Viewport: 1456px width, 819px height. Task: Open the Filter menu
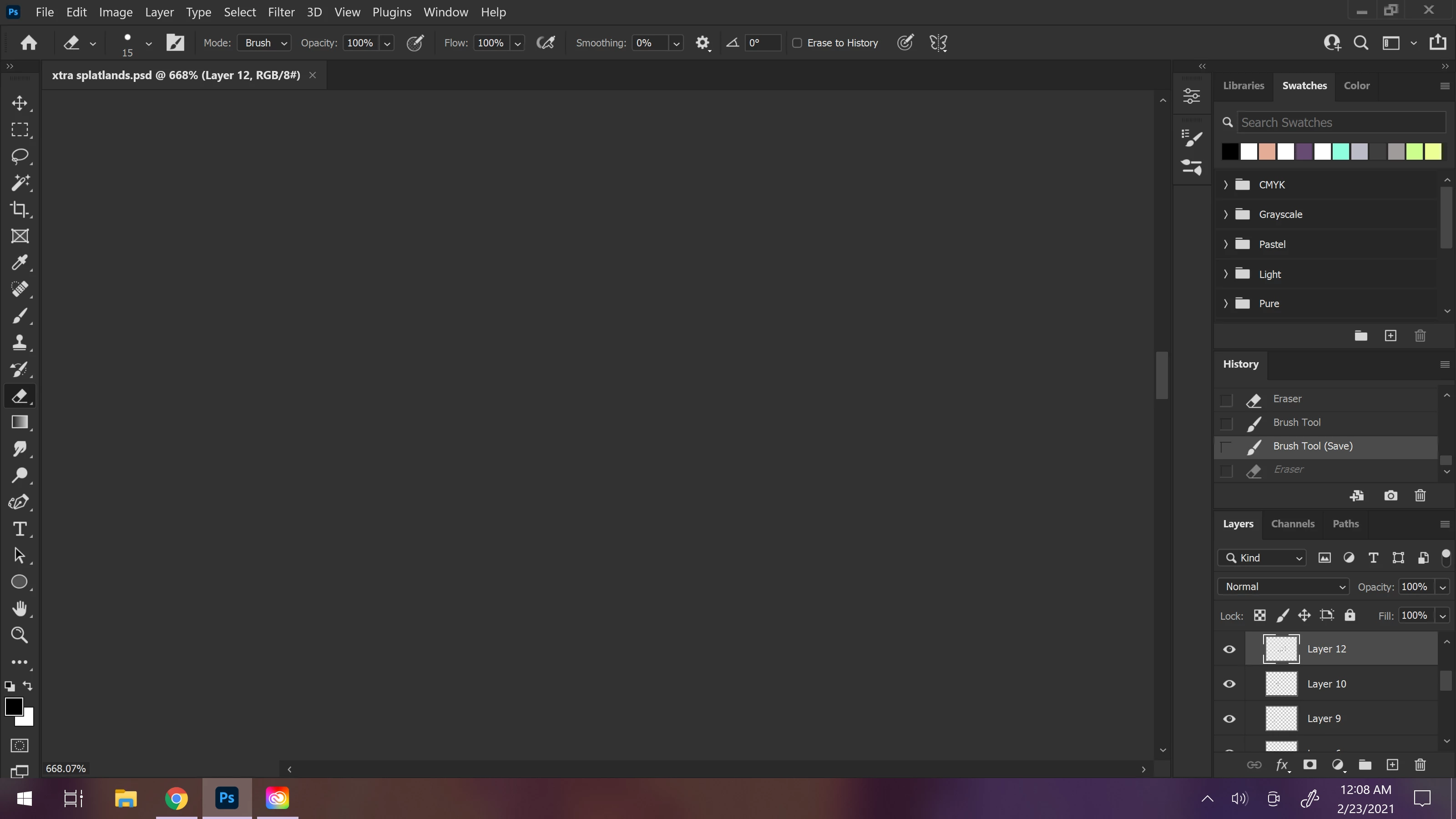click(x=281, y=12)
